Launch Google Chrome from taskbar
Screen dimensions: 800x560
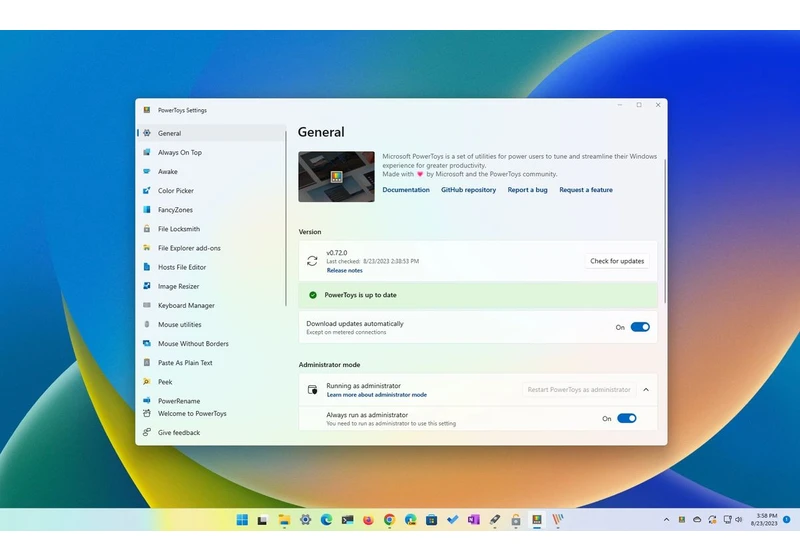click(389, 520)
